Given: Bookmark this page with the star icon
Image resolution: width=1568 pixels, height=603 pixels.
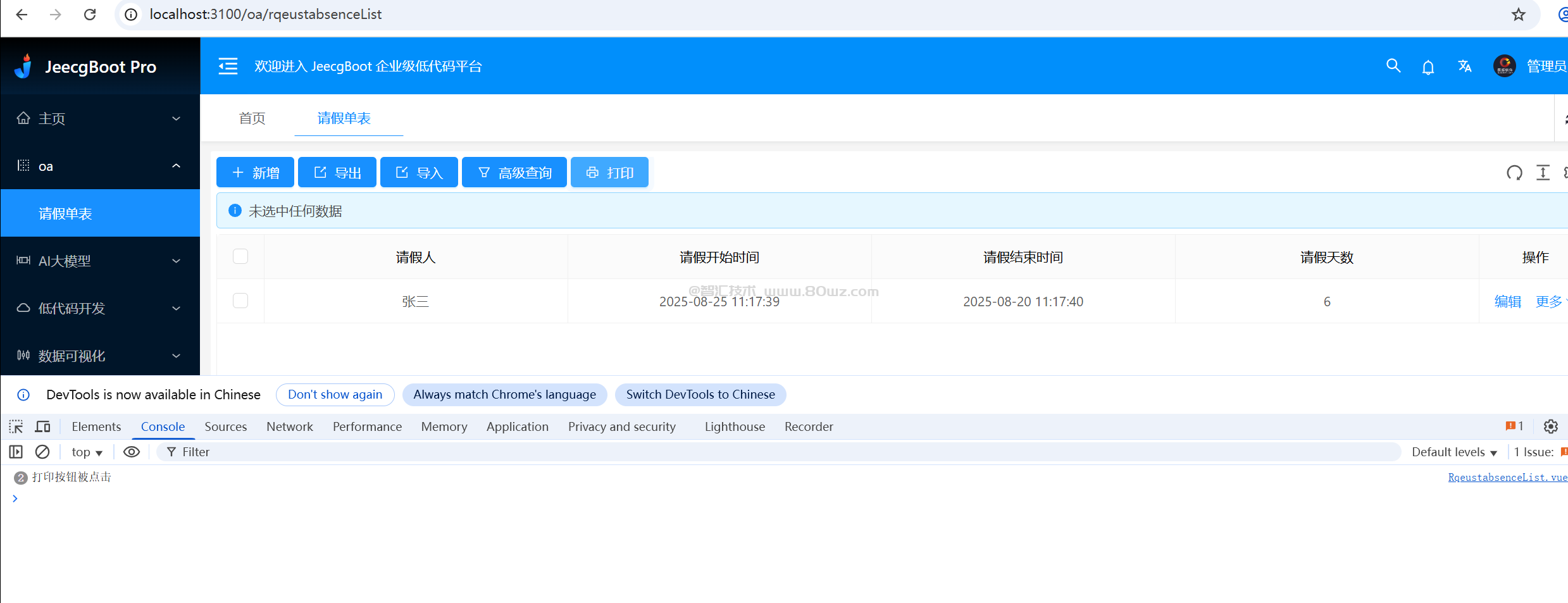Looking at the screenshot, I should [1519, 14].
